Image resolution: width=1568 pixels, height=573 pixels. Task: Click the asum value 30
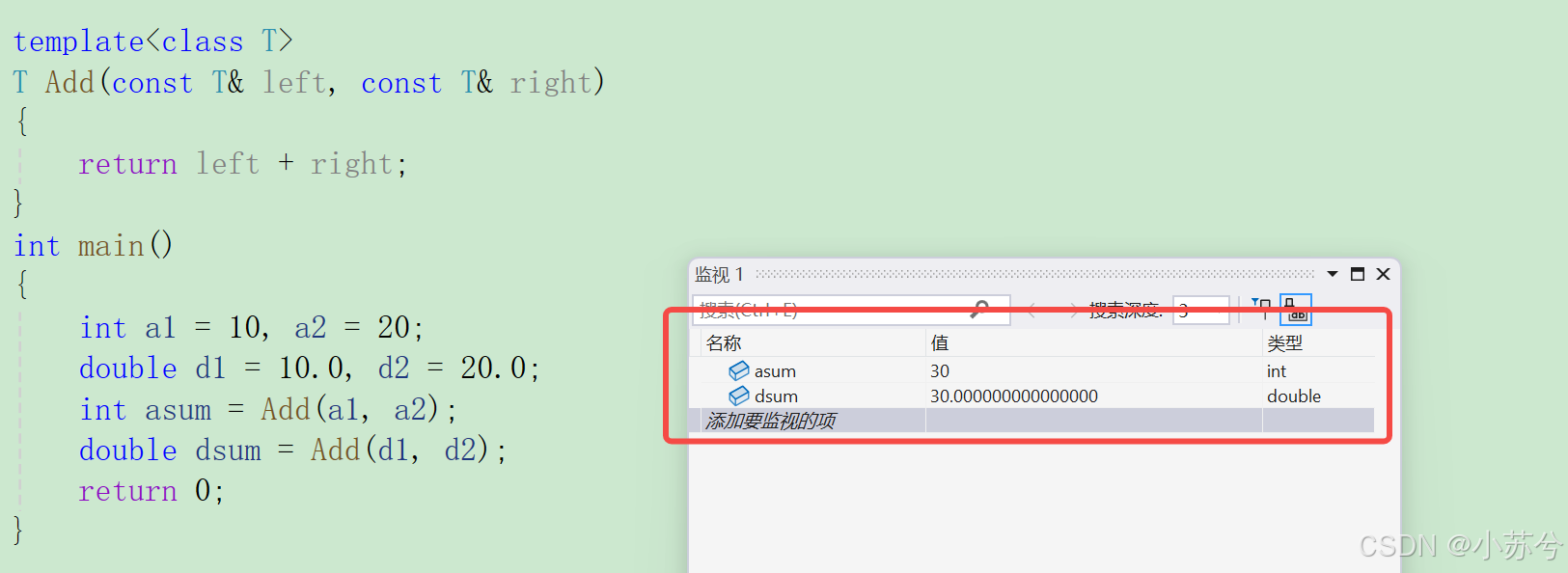[x=940, y=371]
